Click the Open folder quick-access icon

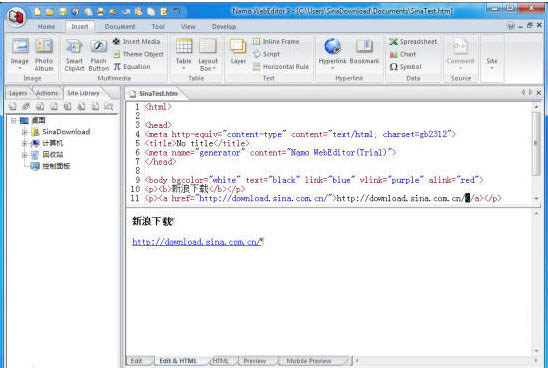click(x=50, y=12)
